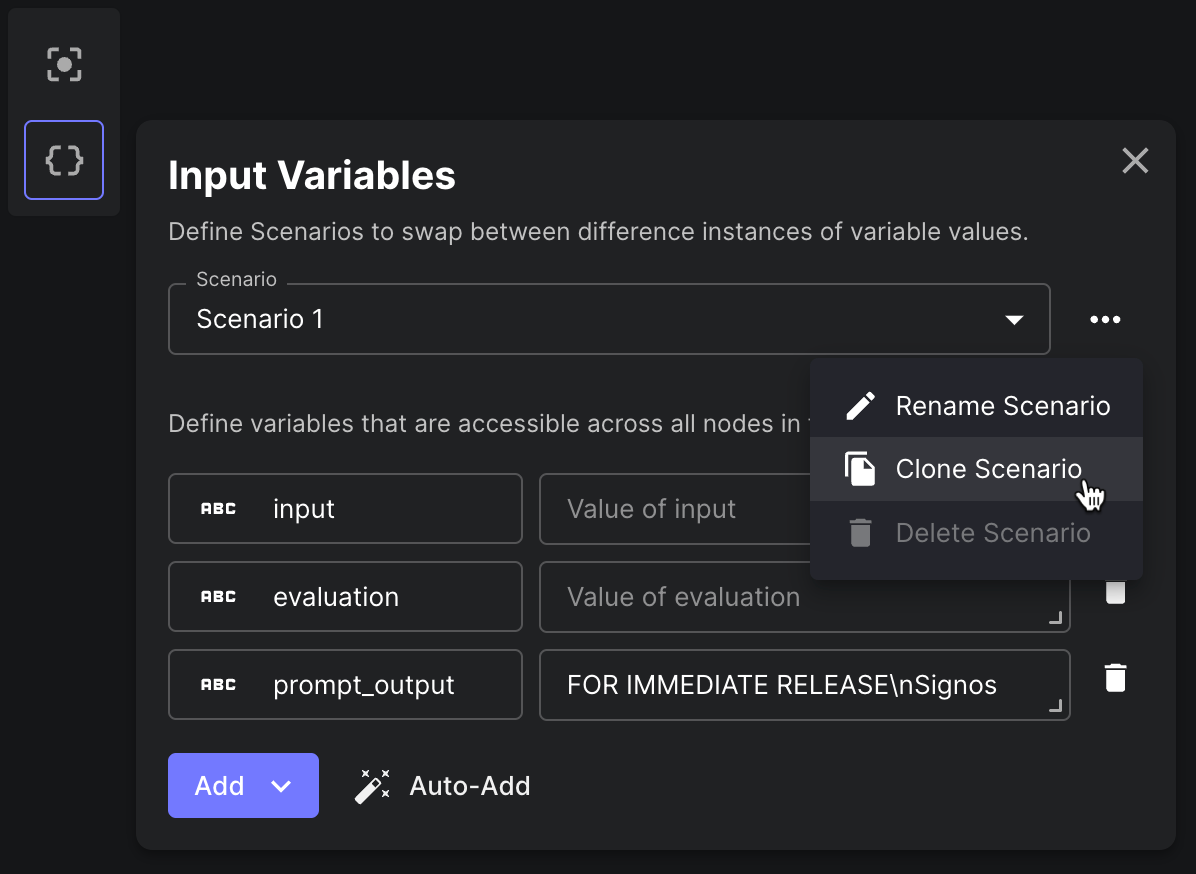Click the clone pages icon in menu

click(x=859, y=469)
